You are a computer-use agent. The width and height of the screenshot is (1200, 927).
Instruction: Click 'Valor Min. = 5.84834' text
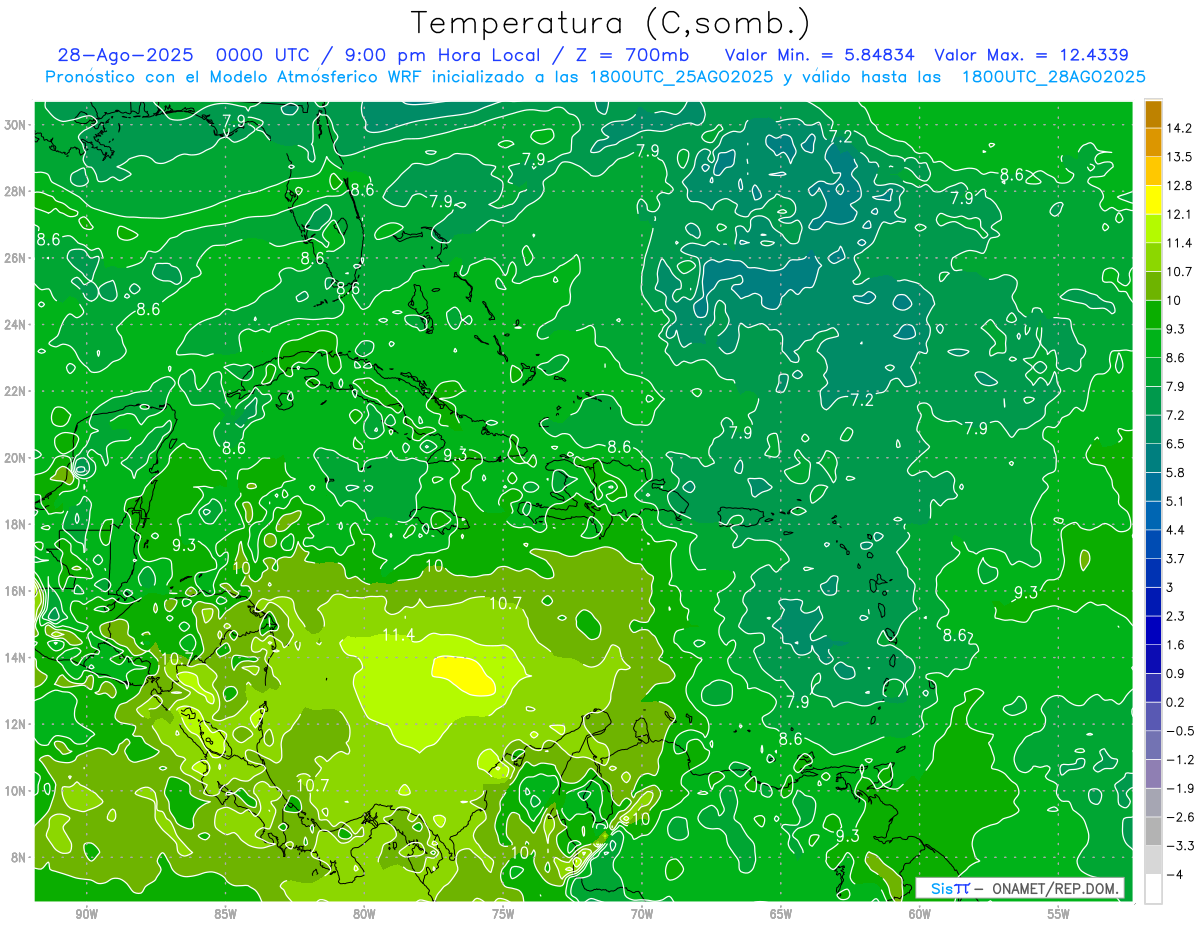820,56
